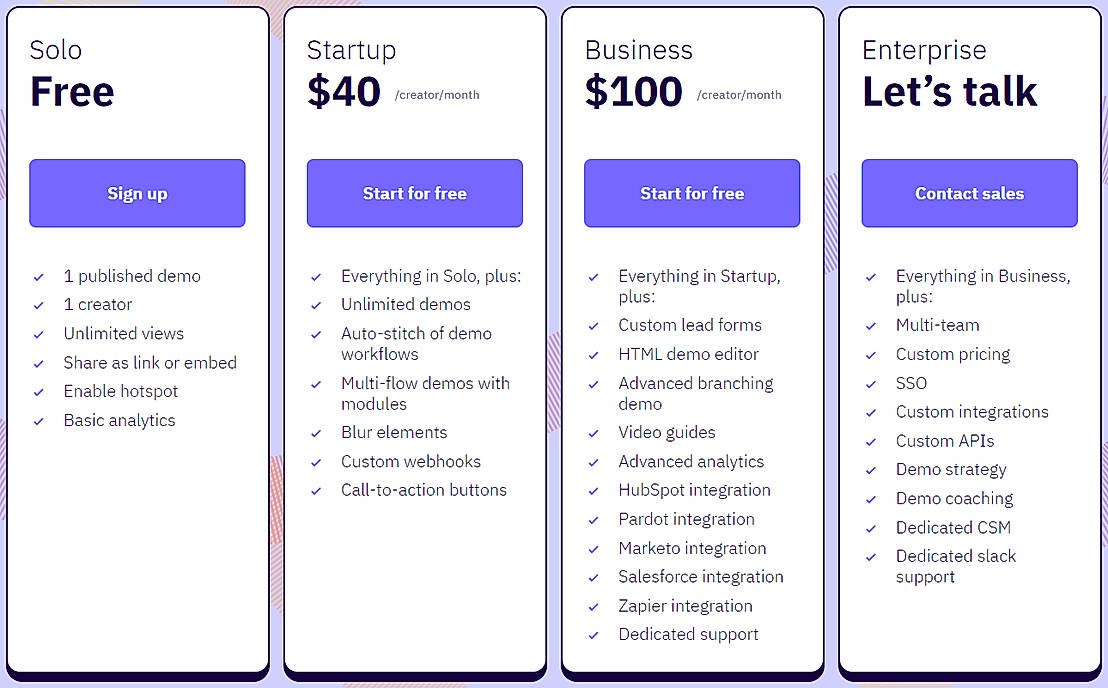This screenshot has height=688, width=1108.
Task: Click the Solo plan Sign up button
Action: tap(137, 193)
